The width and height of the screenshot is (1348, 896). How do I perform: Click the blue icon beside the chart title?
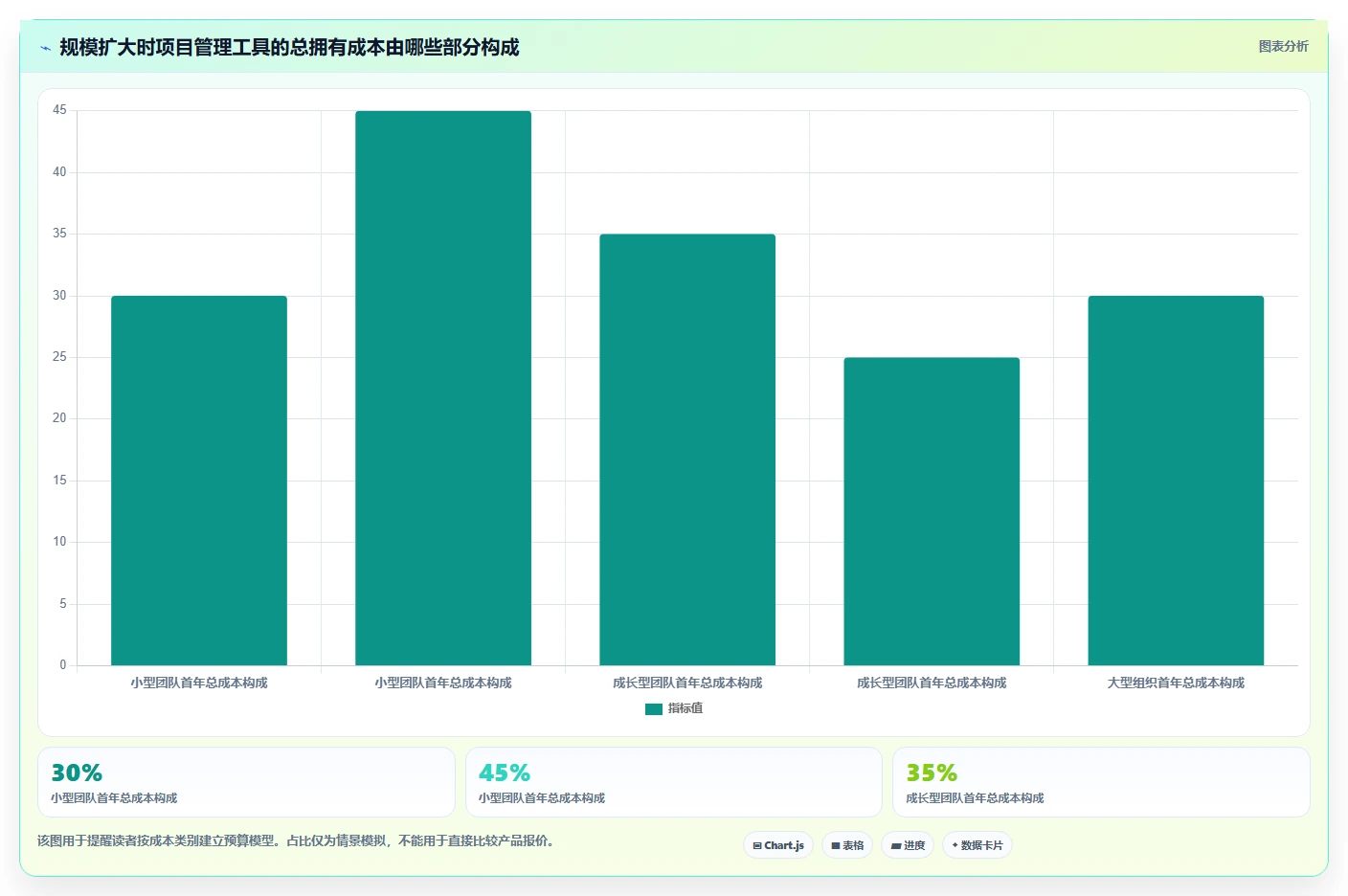point(45,48)
